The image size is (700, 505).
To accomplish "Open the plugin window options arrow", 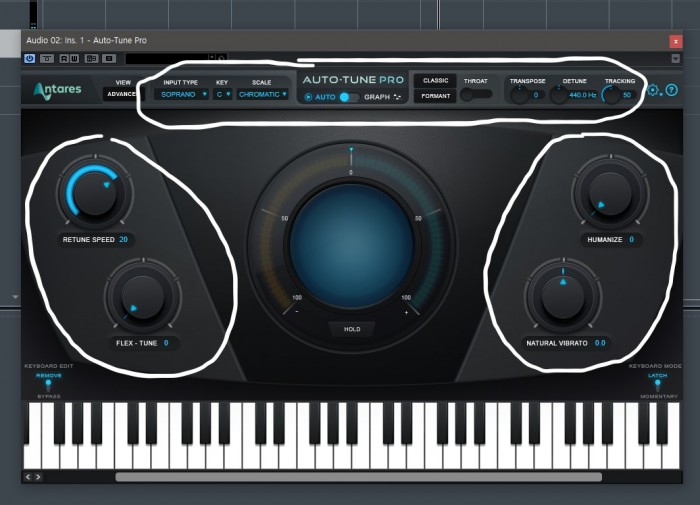I will click(x=675, y=58).
